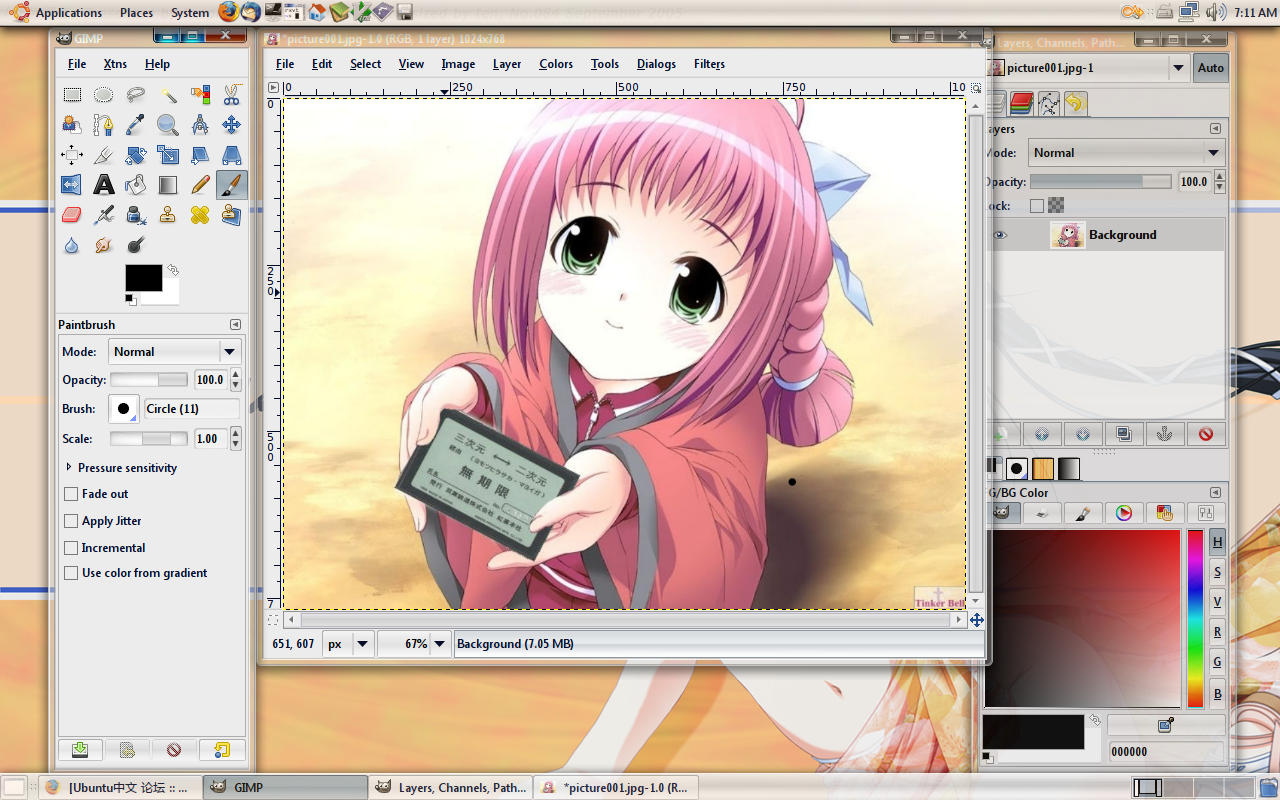Activate the Perspective tool
Screen dimensions: 1280x800
231,155
